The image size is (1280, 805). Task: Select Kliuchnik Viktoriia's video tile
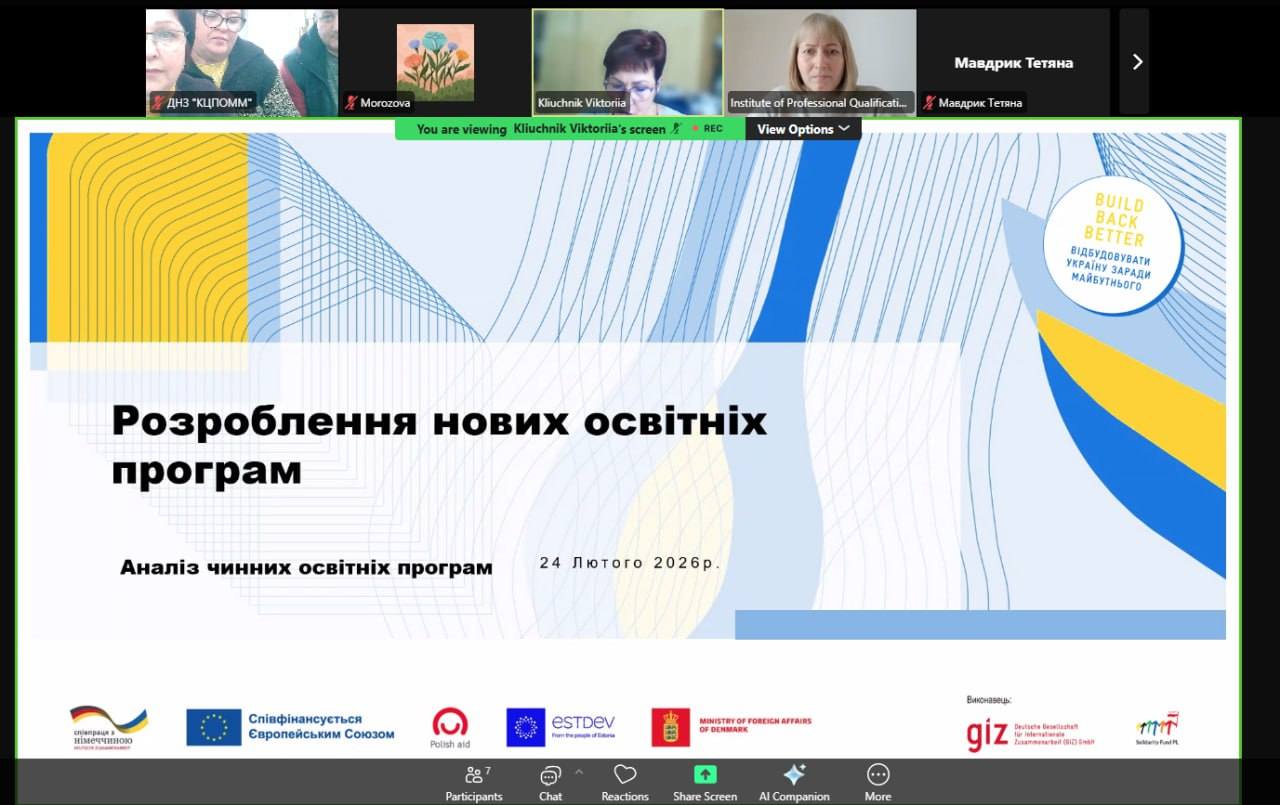(627, 55)
